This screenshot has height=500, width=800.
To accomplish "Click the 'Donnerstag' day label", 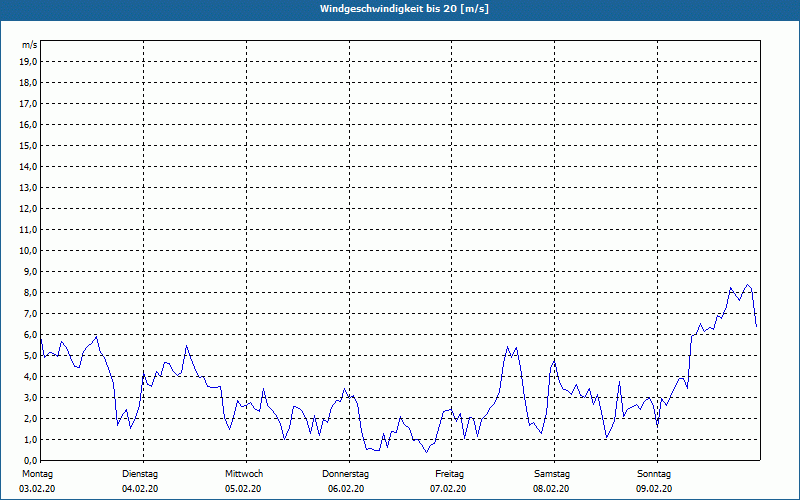I will (345, 474).
